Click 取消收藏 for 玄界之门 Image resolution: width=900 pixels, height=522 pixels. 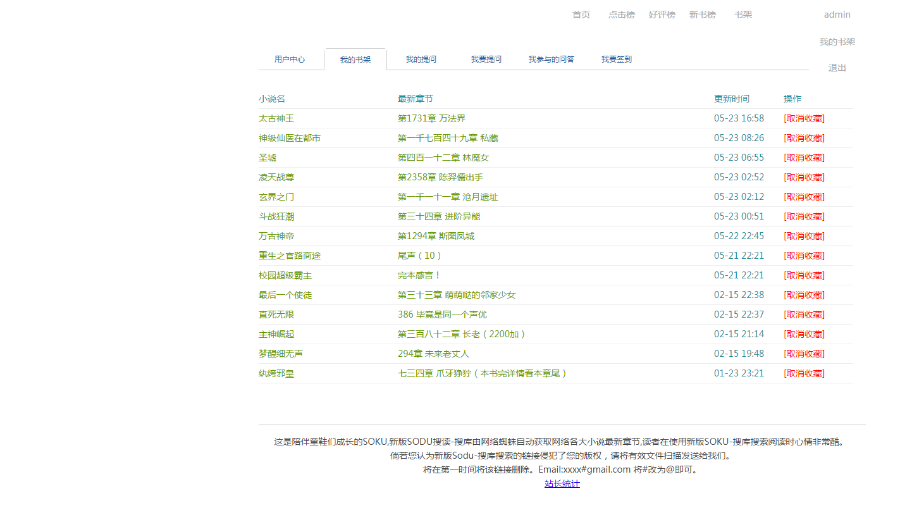[x=804, y=196]
